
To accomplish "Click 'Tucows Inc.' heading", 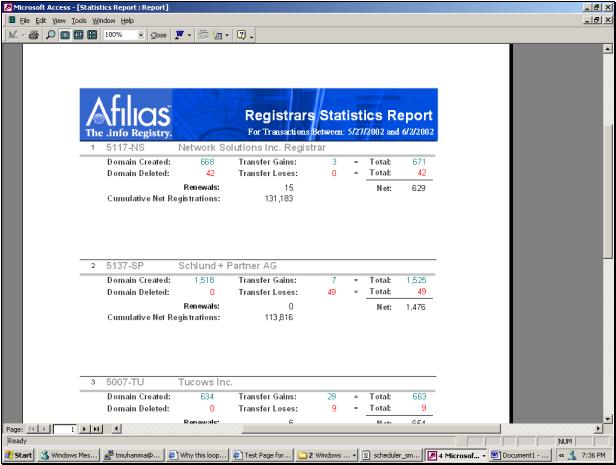I will [205, 382].
